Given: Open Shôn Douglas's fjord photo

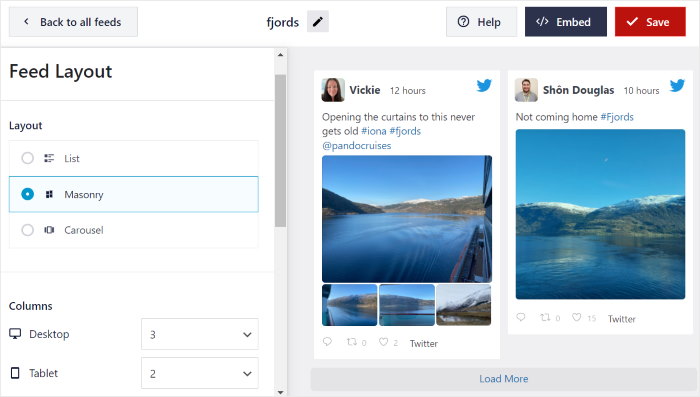Looking at the screenshot, I should tap(600, 214).
